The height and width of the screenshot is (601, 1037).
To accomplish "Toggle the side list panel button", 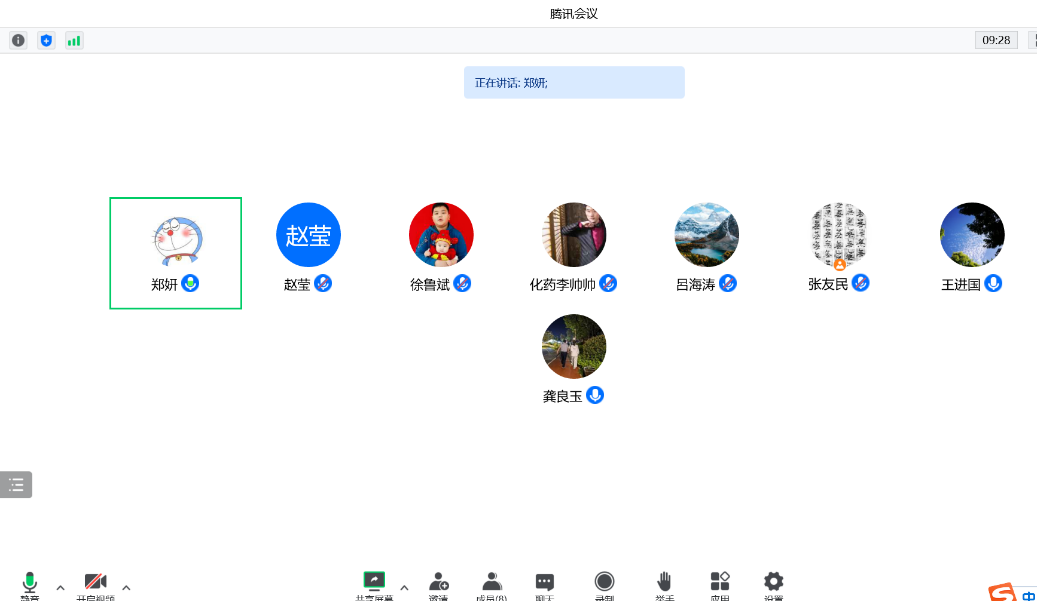I will (x=16, y=485).
